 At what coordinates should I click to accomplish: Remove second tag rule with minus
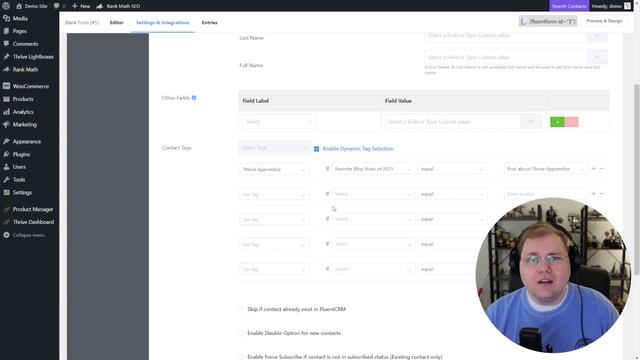point(602,193)
